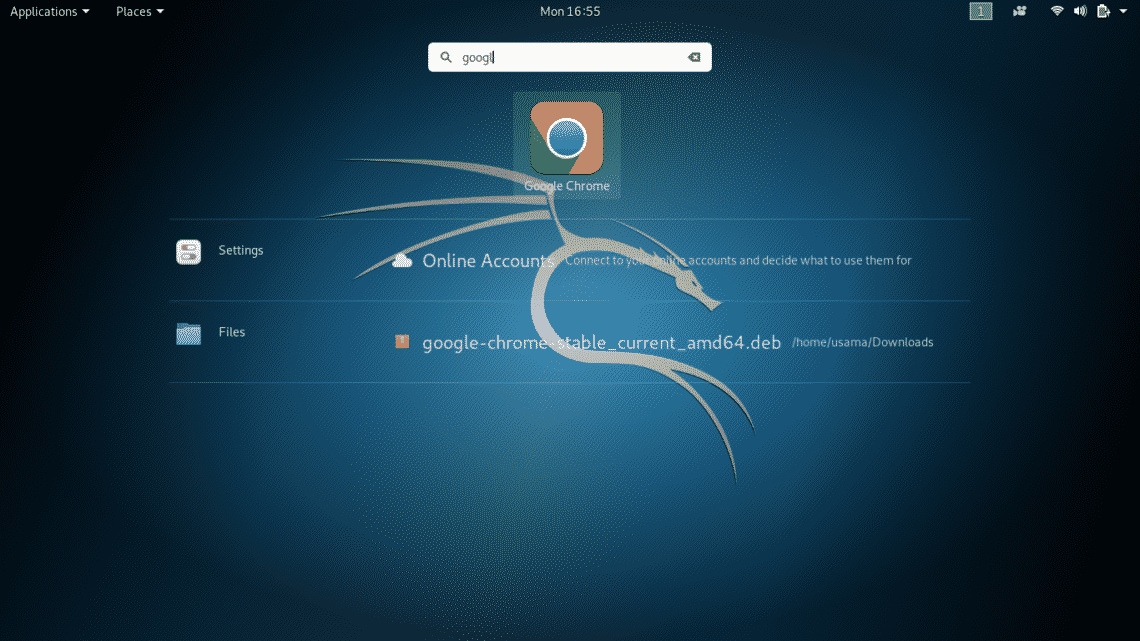1140x641 pixels.
Task: Select workspace indicator 1
Action: [981, 12]
